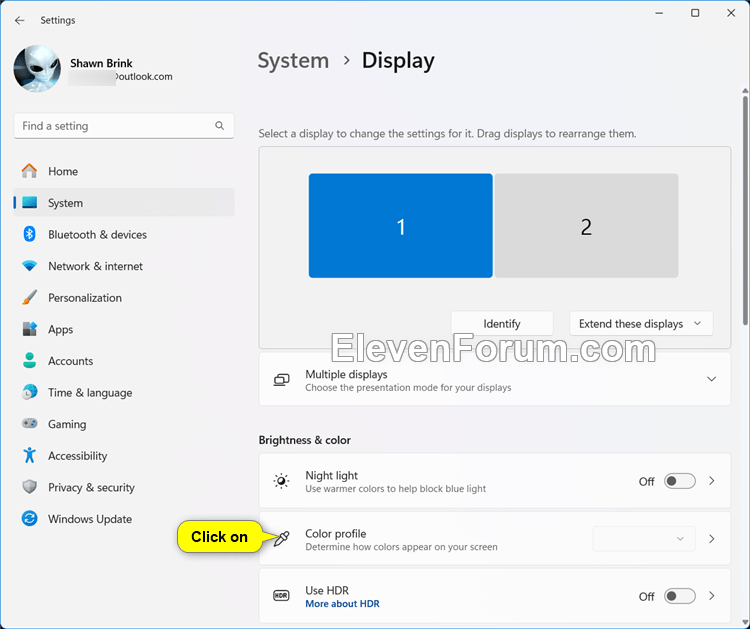Close the Settings window
Screen dimensions: 750x629
tap(731, 13)
